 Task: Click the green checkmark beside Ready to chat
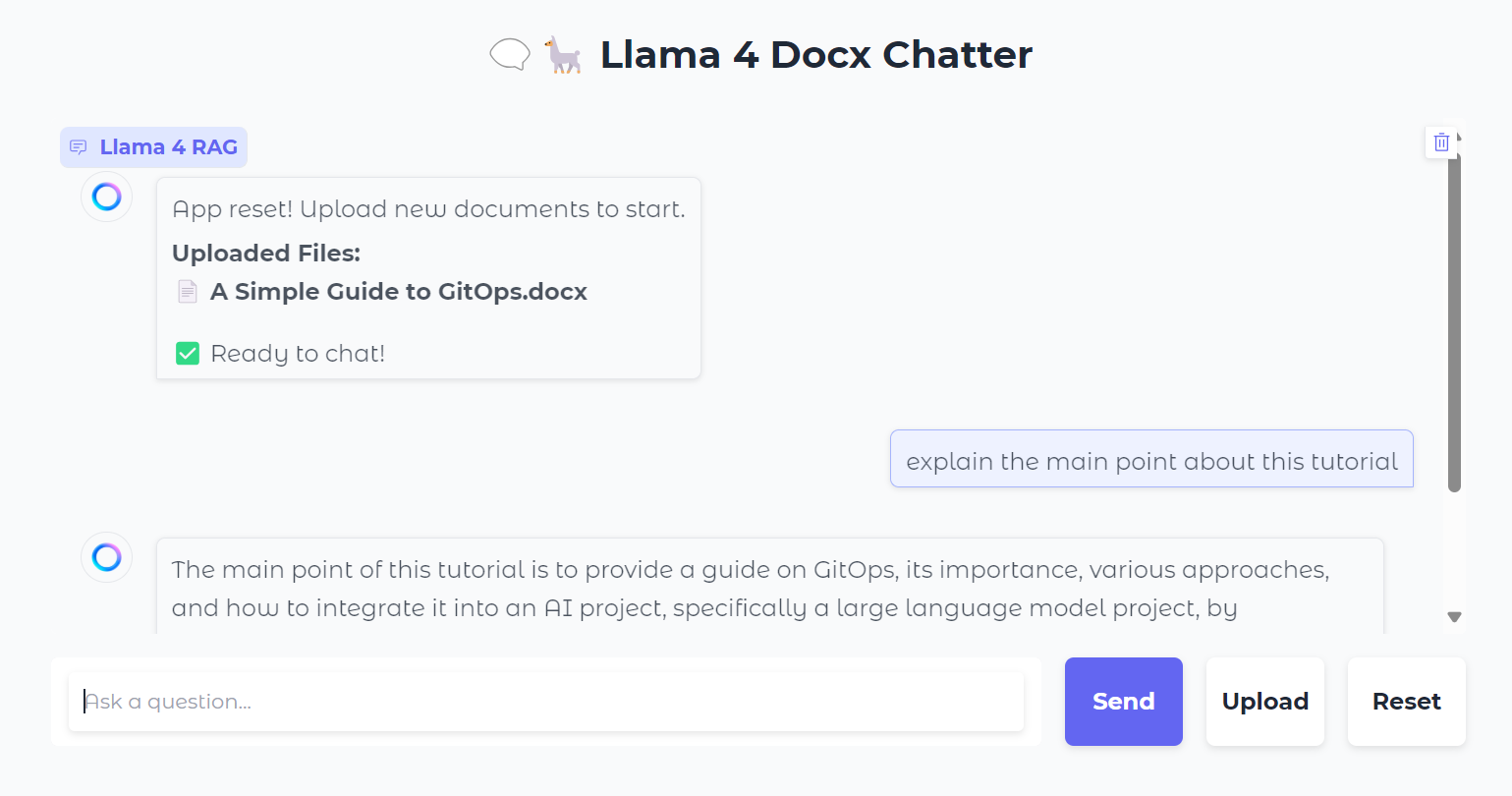[x=188, y=354]
